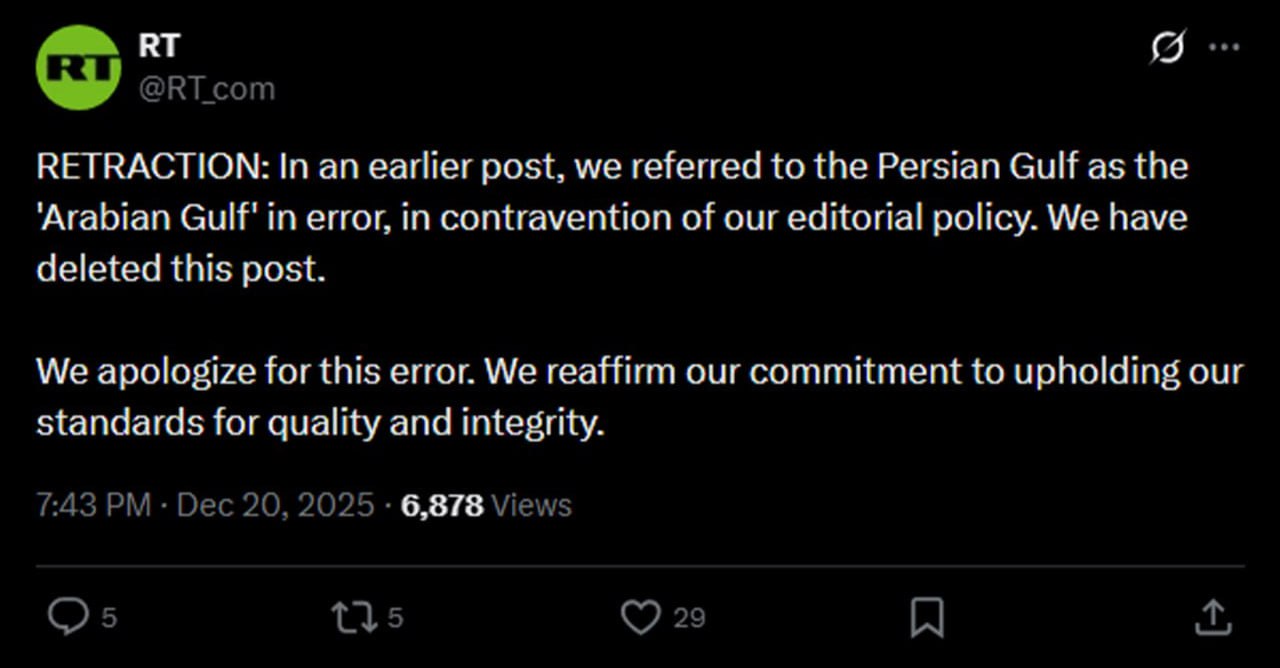The height and width of the screenshot is (668, 1280).
Task: Click the repost count beside the arrows
Action: (395, 618)
